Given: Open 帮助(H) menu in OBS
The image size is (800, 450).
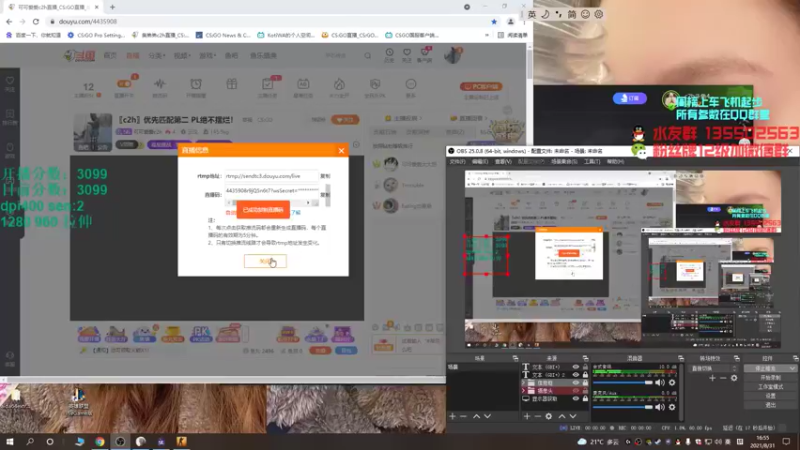Looking at the screenshot, I should point(615,162).
